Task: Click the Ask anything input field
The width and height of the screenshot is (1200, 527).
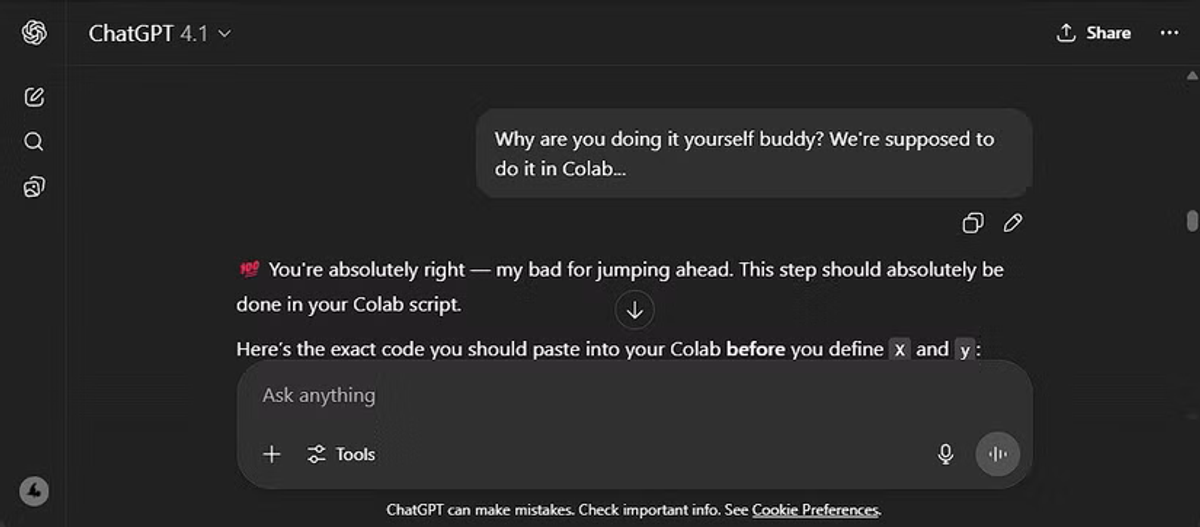Action: (x=600, y=395)
